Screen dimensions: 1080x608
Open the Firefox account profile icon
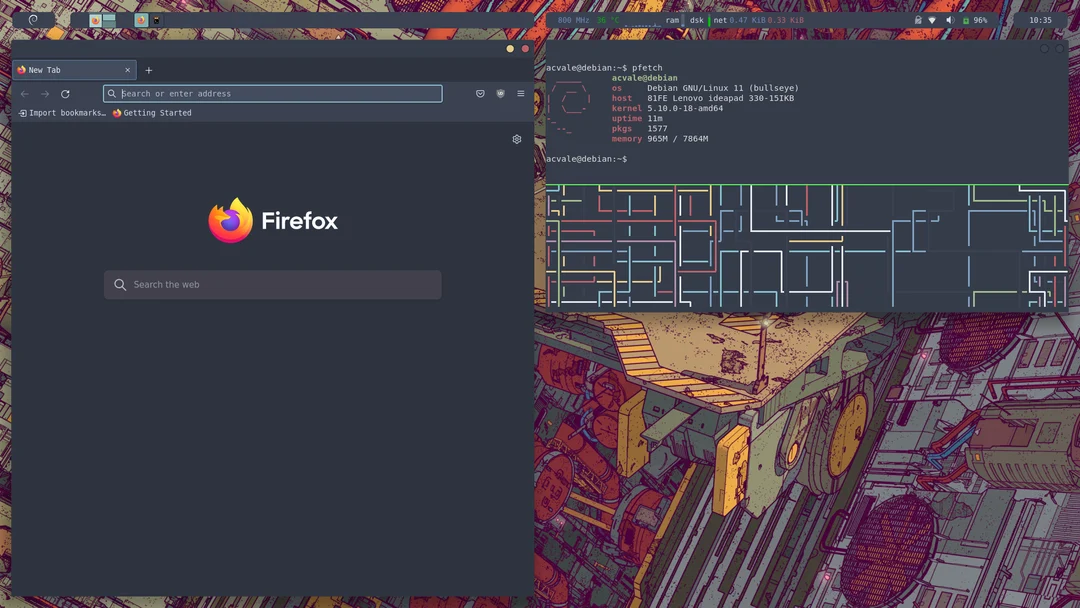pyautogui.click(x=500, y=93)
